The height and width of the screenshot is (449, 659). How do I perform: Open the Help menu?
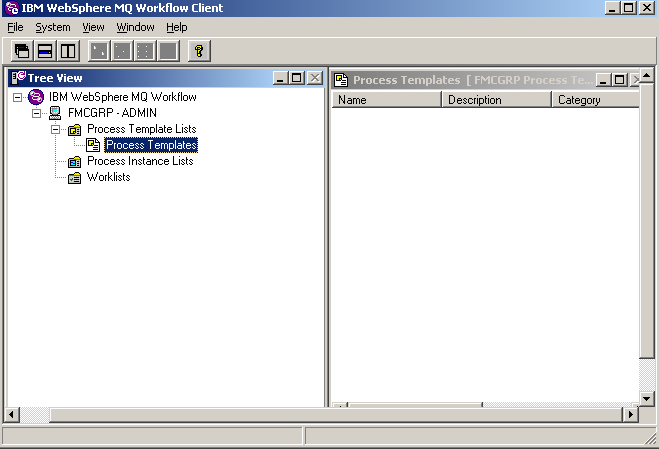(x=177, y=27)
